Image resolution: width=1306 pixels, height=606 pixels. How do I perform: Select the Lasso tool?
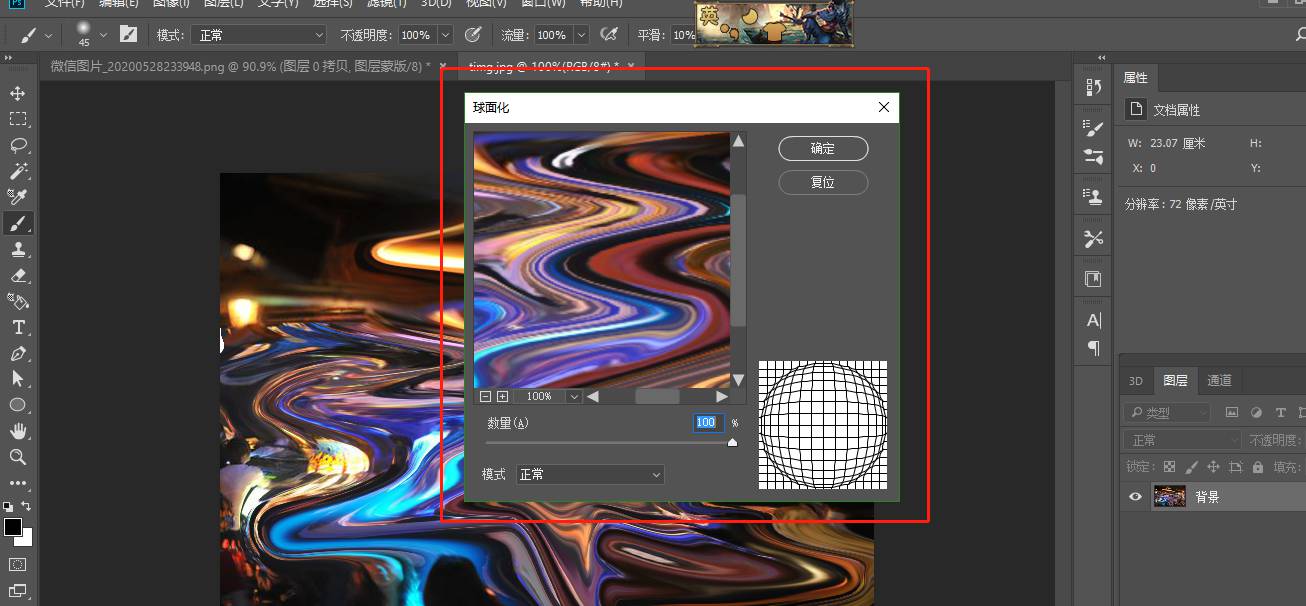18,145
